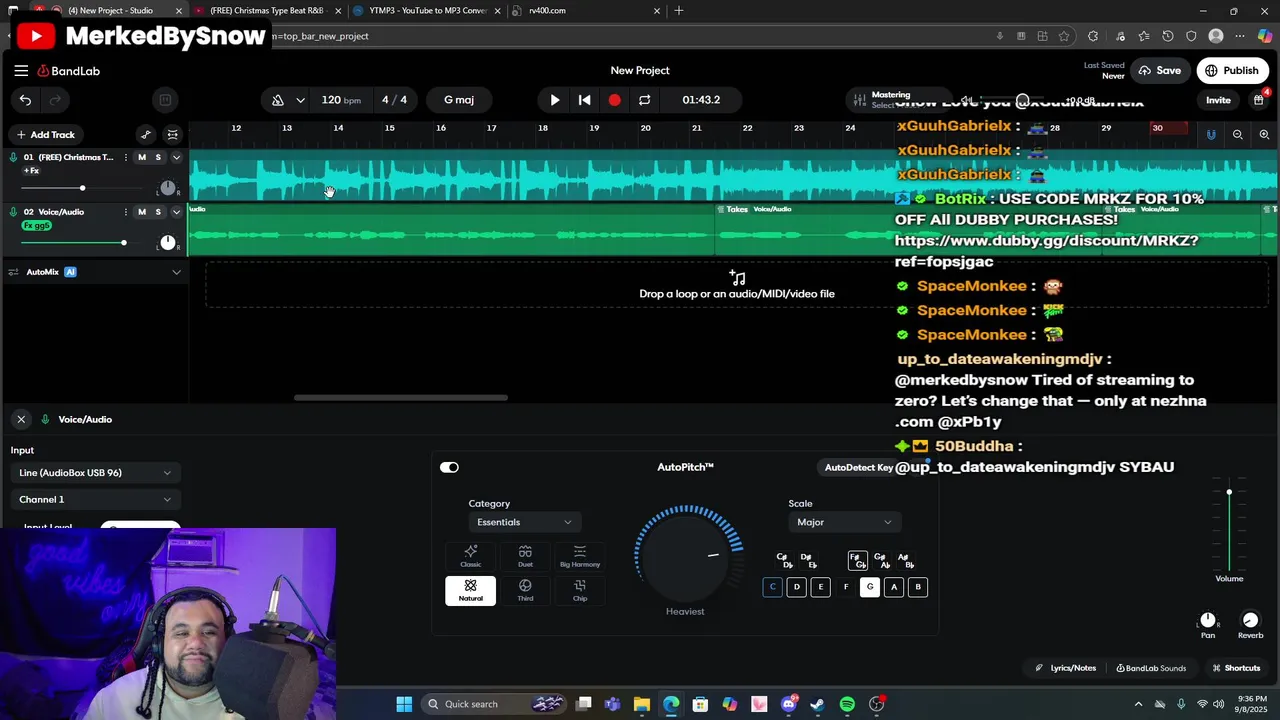1280x720 pixels.
Task: Mute the Voice/Audio track
Action: coord(142,212)
